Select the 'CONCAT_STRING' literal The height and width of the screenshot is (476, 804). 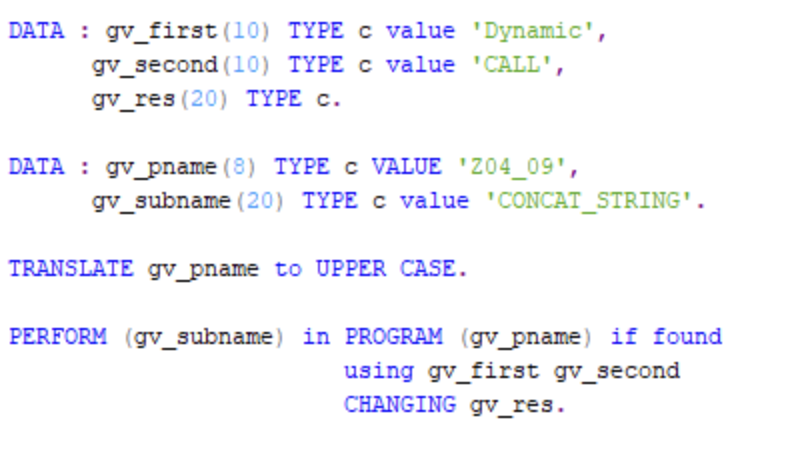click(589, 201)
